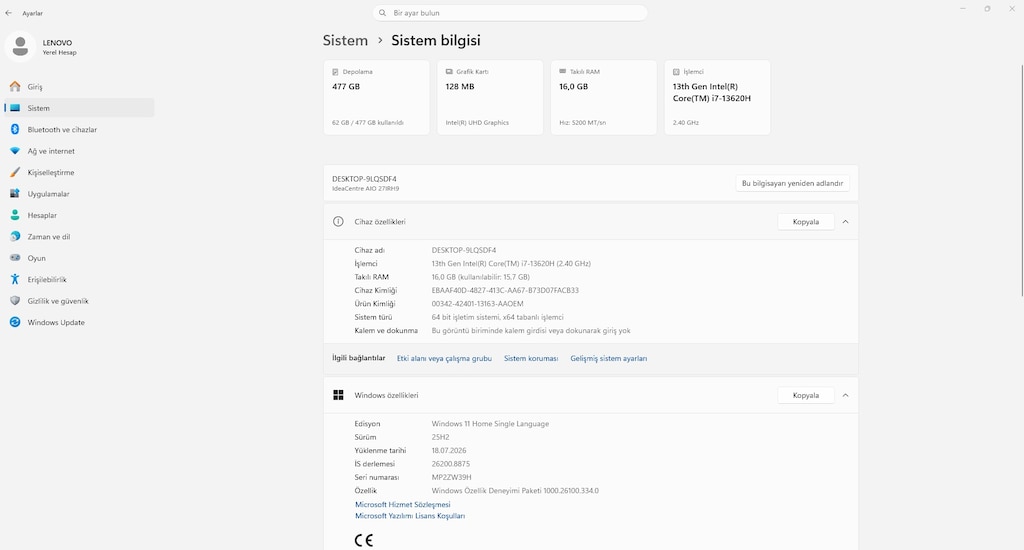Click Bu bilgisayarı yeniden adlandır button

[792, 184]
